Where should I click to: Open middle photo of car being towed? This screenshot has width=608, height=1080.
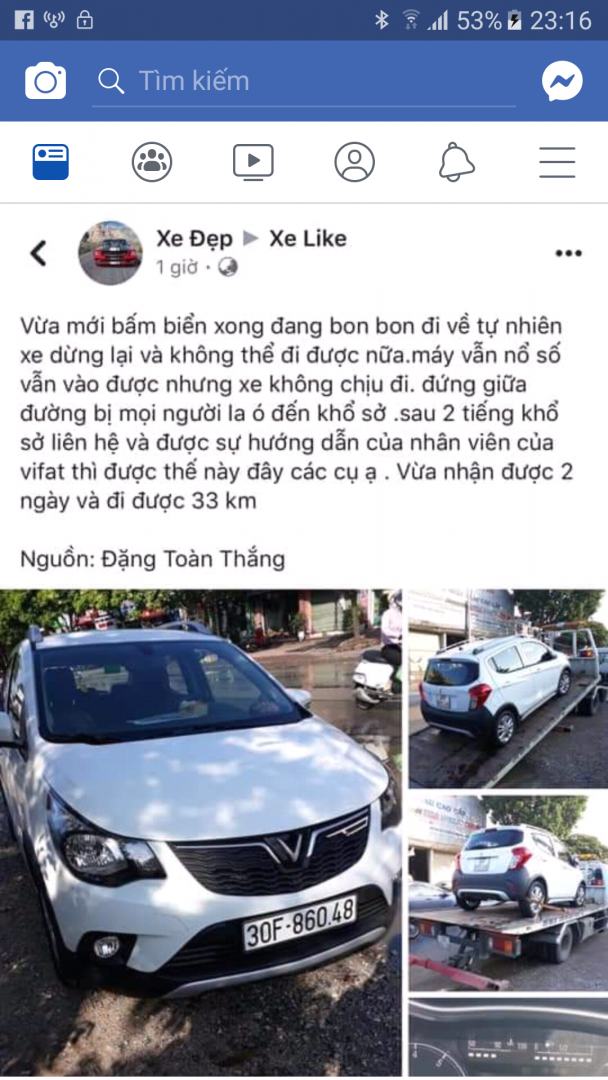pyautogui.click(x=508, y=893)
